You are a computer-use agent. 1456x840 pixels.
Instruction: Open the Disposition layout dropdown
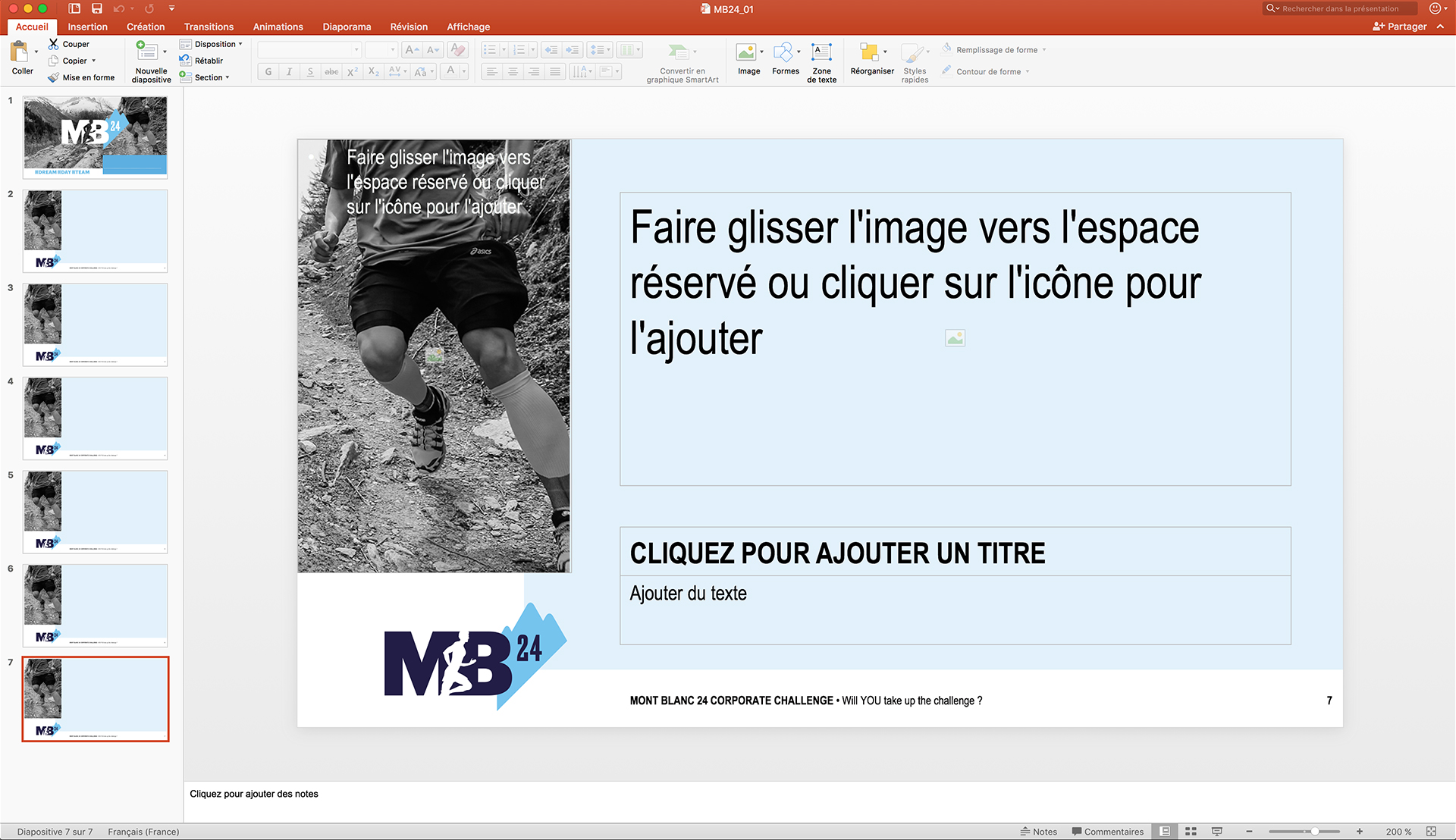click(212, 44)
